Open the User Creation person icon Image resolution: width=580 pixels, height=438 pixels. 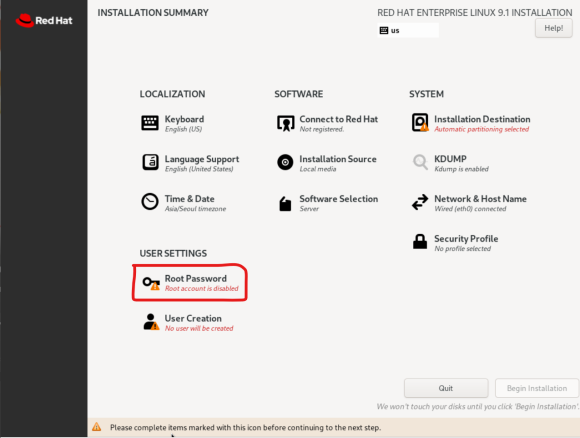tap(151, 322)
